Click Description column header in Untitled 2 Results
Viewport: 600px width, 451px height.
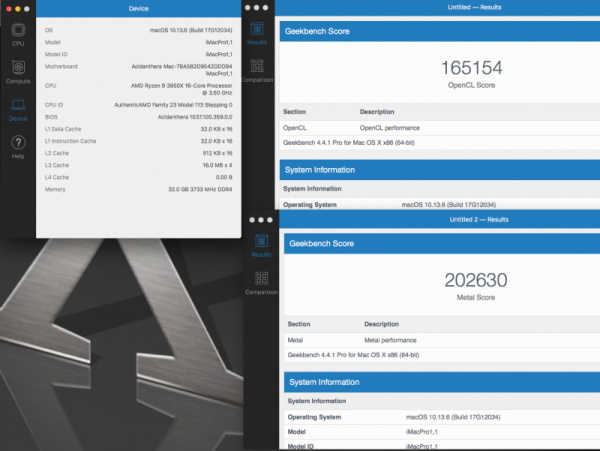(x=381, y=324)
